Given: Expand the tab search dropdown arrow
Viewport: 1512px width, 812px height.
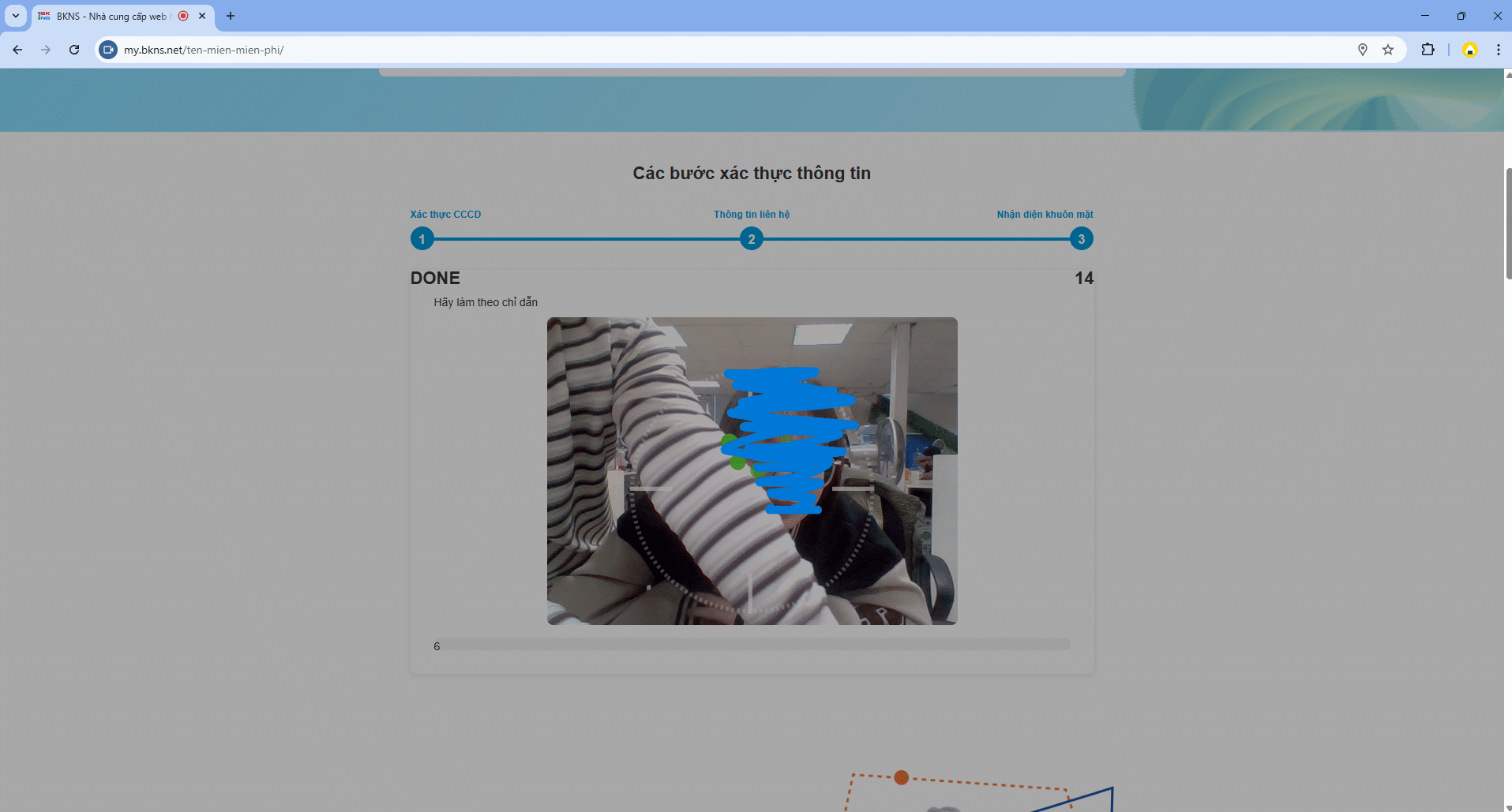Looking at the screenshot, I should click(16, 16).
